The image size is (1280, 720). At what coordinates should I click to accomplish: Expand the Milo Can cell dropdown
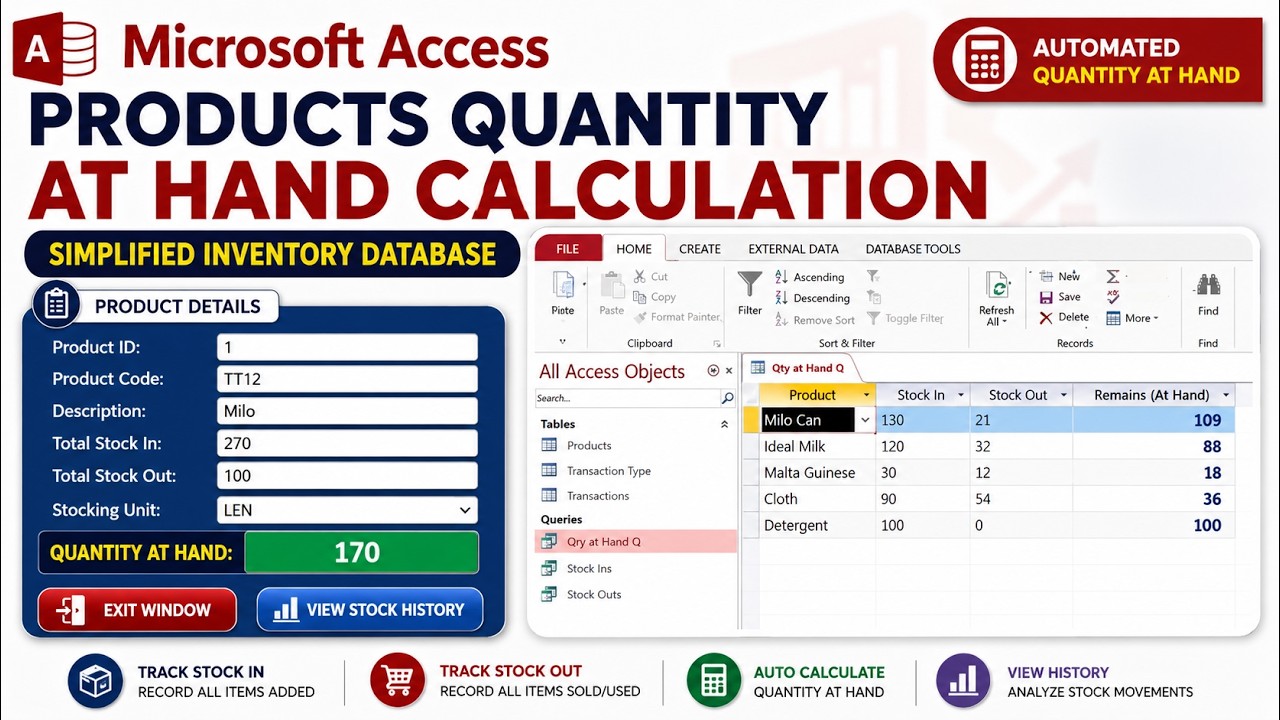click(x=865, y=421)
